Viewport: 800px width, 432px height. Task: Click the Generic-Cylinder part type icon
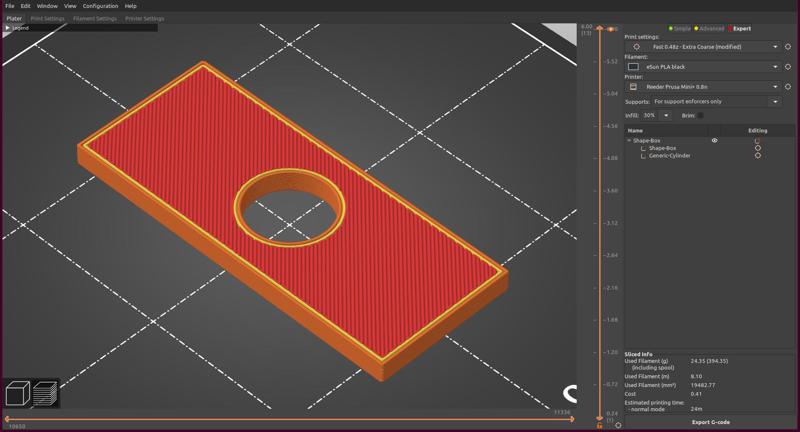[643, 156]
